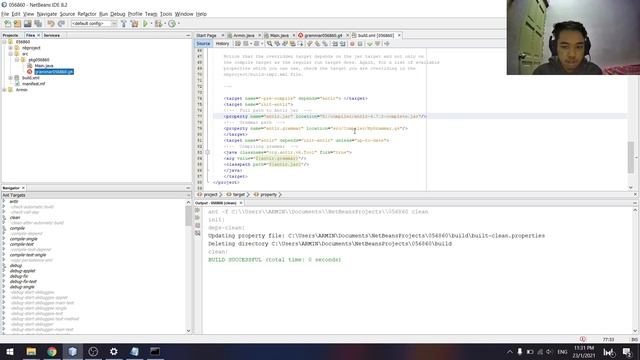Click the red Start Macro Recording icon
640x360 pixels.
[x=352, y=44]
